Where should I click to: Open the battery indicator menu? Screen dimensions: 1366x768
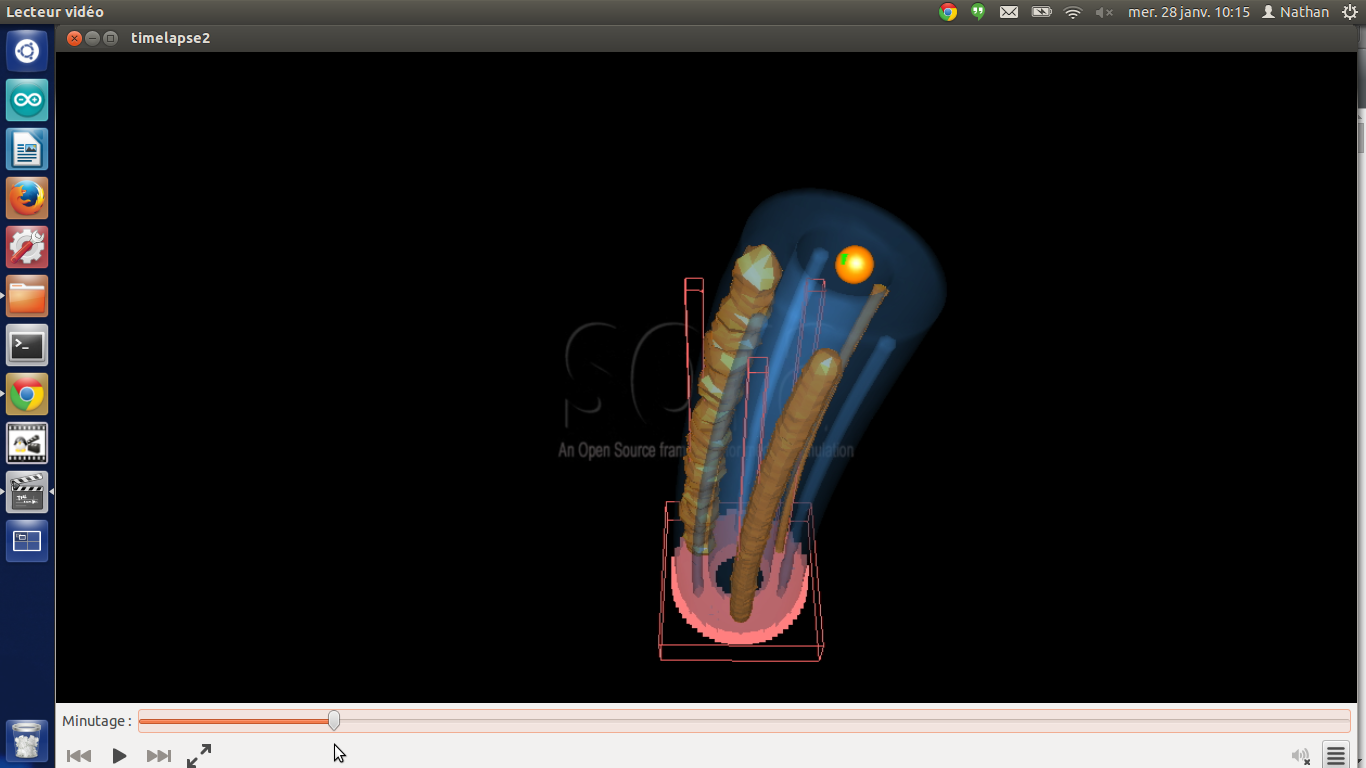tap(1041, 12)
